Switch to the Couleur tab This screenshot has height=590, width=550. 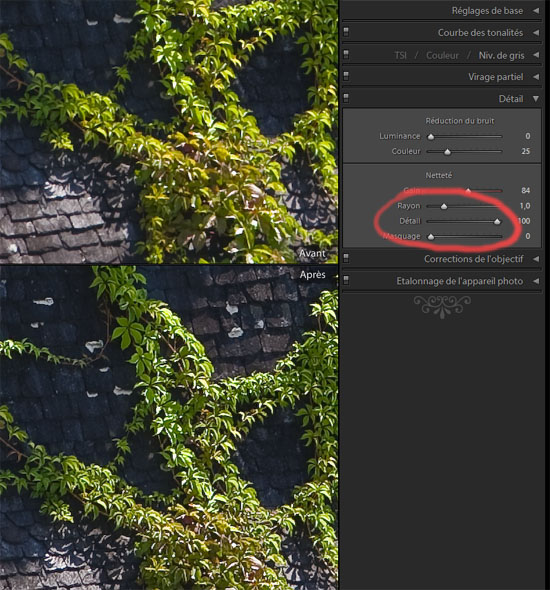point(442,55)
